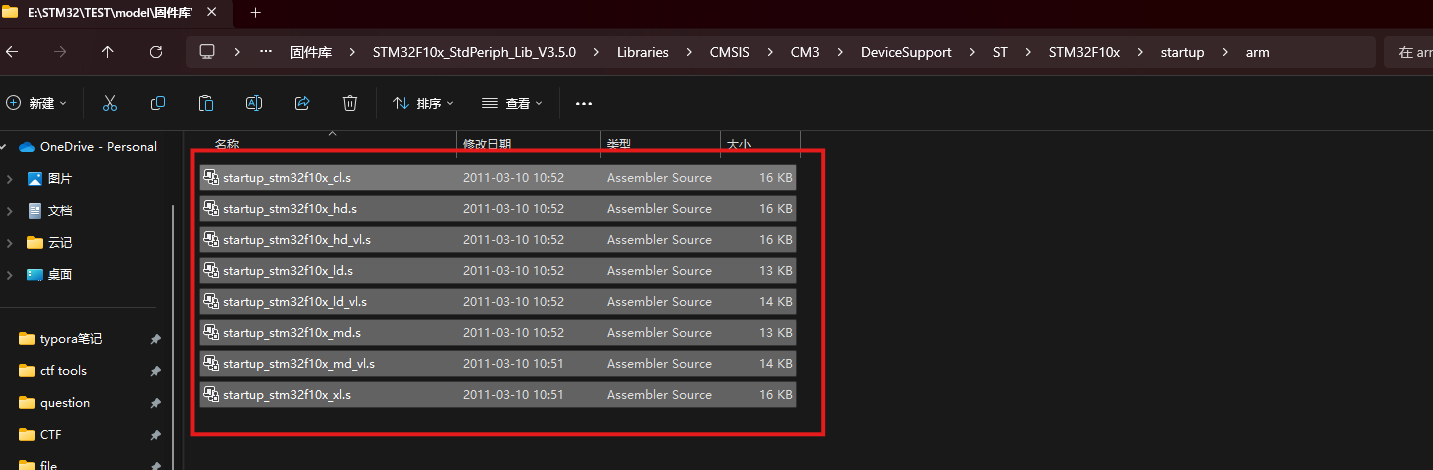1433x470 pixels.
Task: Go up one directory level
Action: 108,52
